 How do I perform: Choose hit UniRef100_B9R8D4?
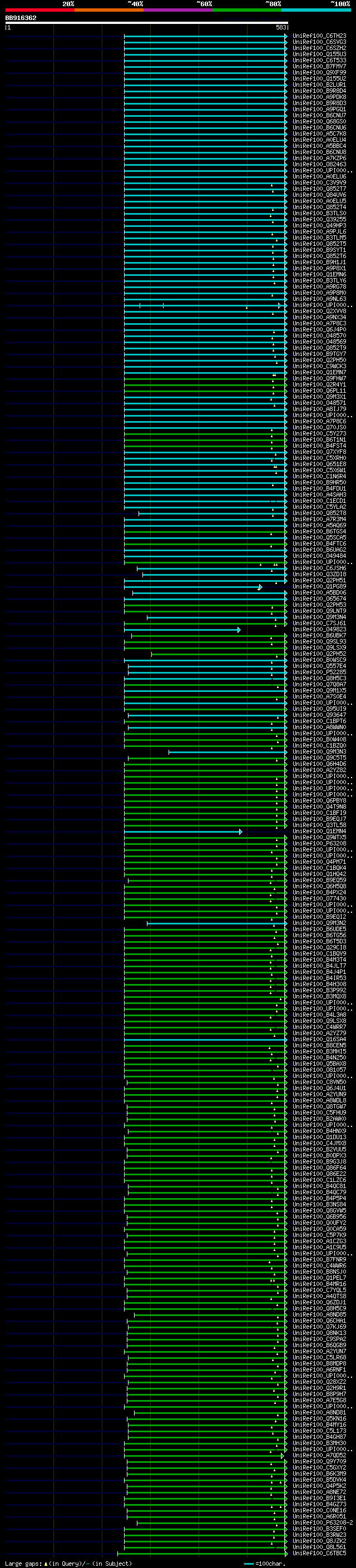click(319, 91)
